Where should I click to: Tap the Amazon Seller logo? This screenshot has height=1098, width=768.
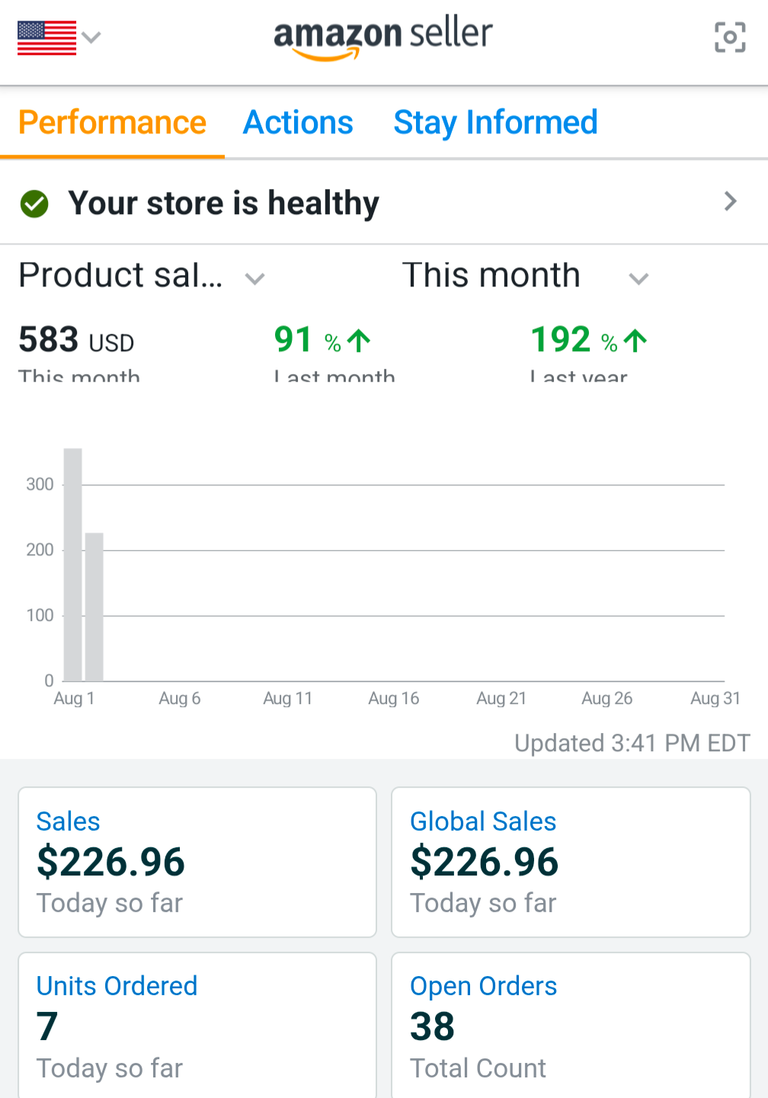383,38
